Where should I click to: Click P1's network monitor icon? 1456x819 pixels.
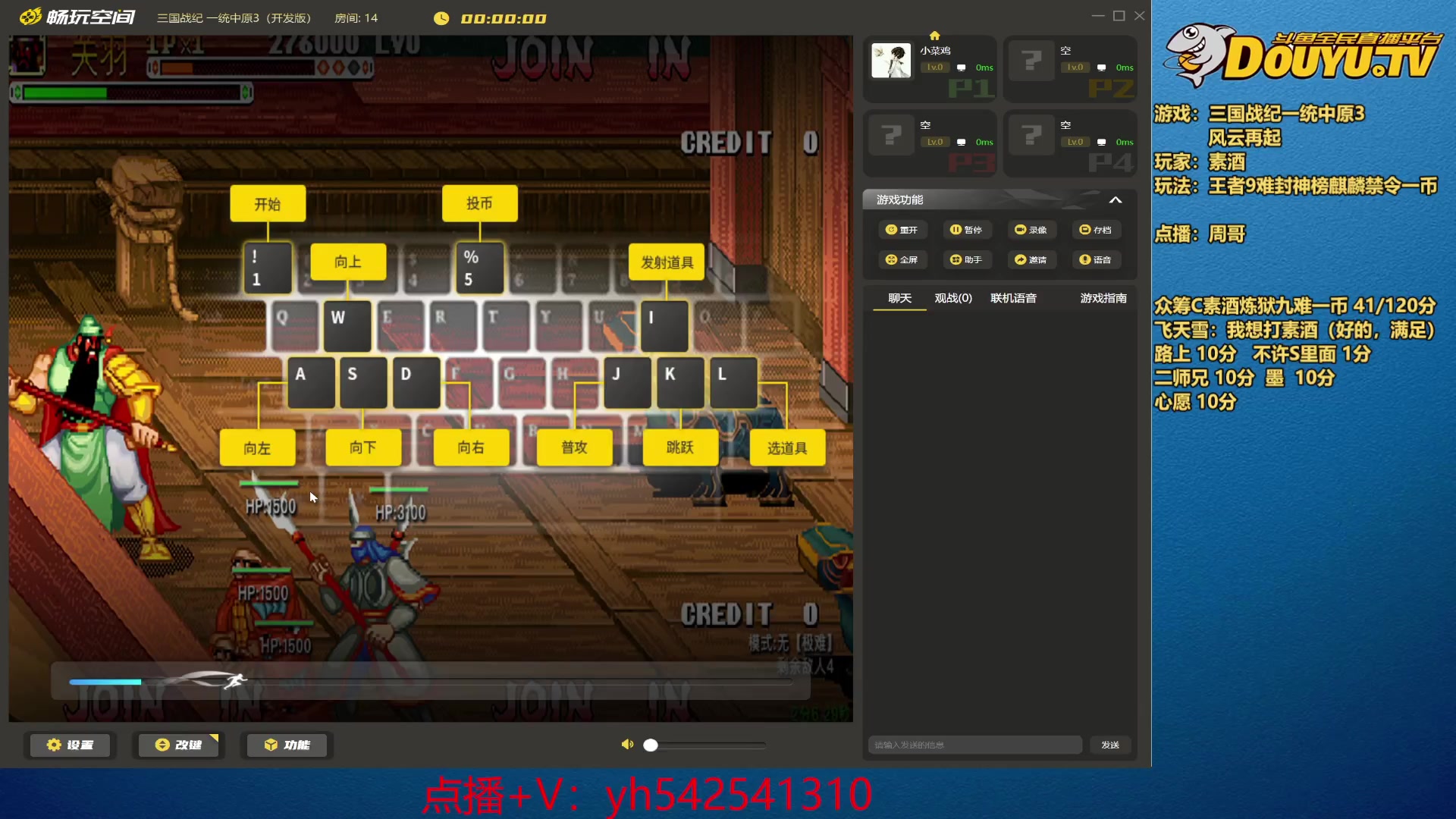tap(961, 67)
